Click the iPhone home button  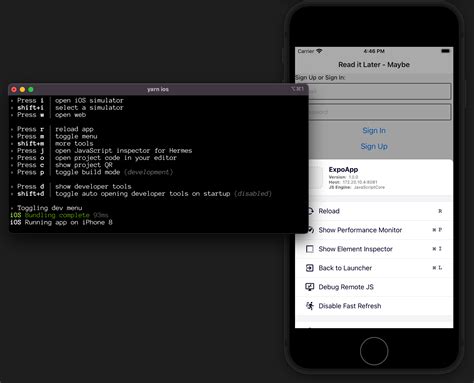[x=374, y=351]
